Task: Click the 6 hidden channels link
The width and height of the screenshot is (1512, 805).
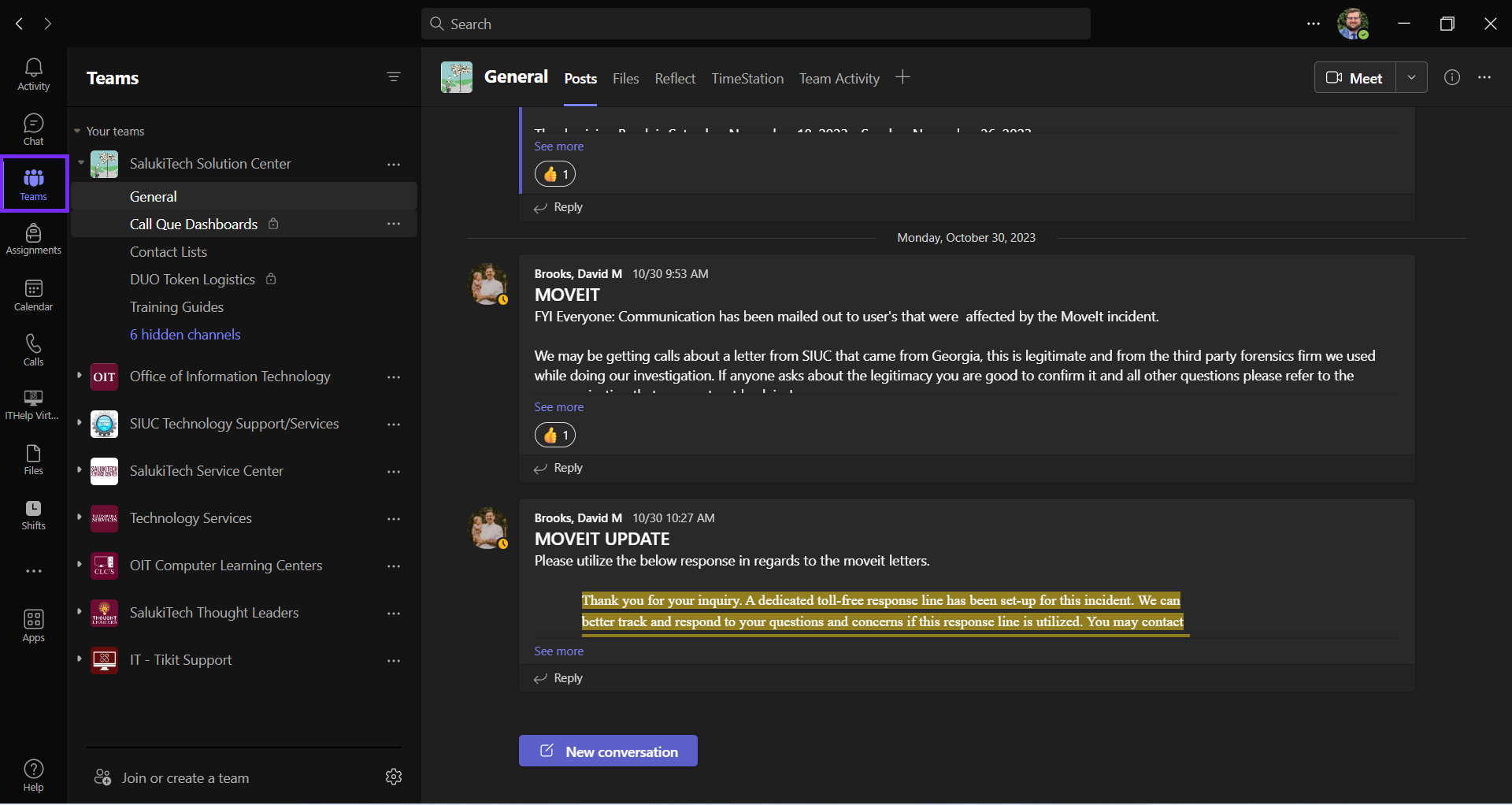Action: (185, 335)
